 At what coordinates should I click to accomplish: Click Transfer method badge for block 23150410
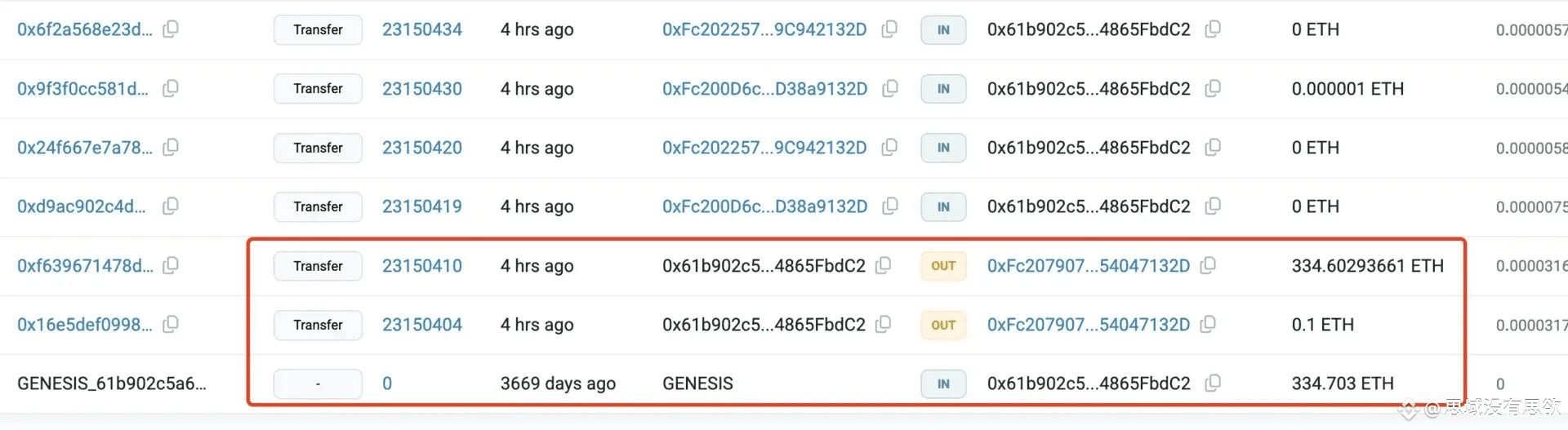[x=318, y=266]
